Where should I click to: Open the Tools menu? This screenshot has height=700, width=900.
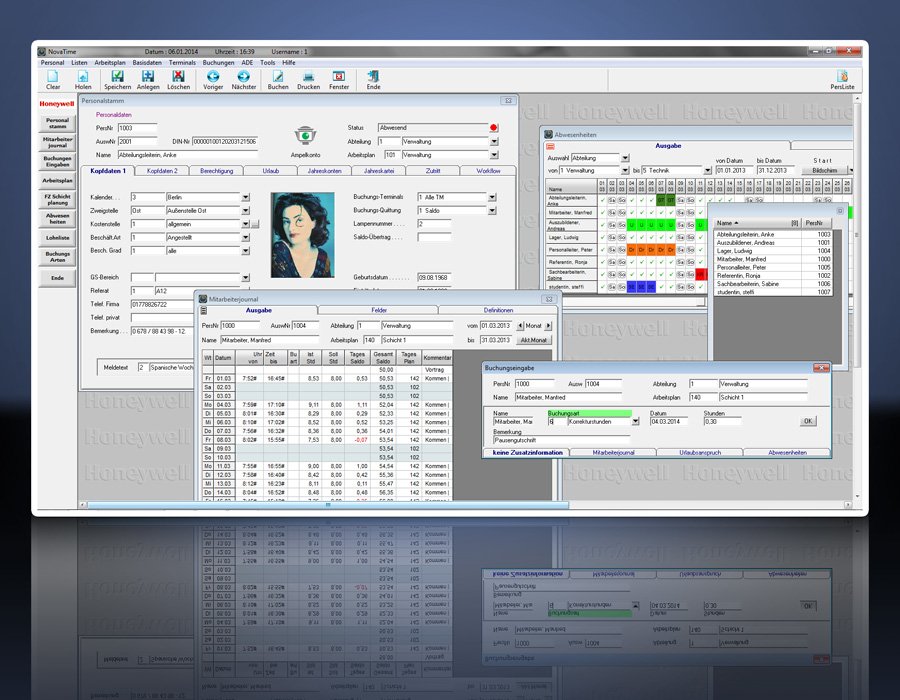click(267, 63)
